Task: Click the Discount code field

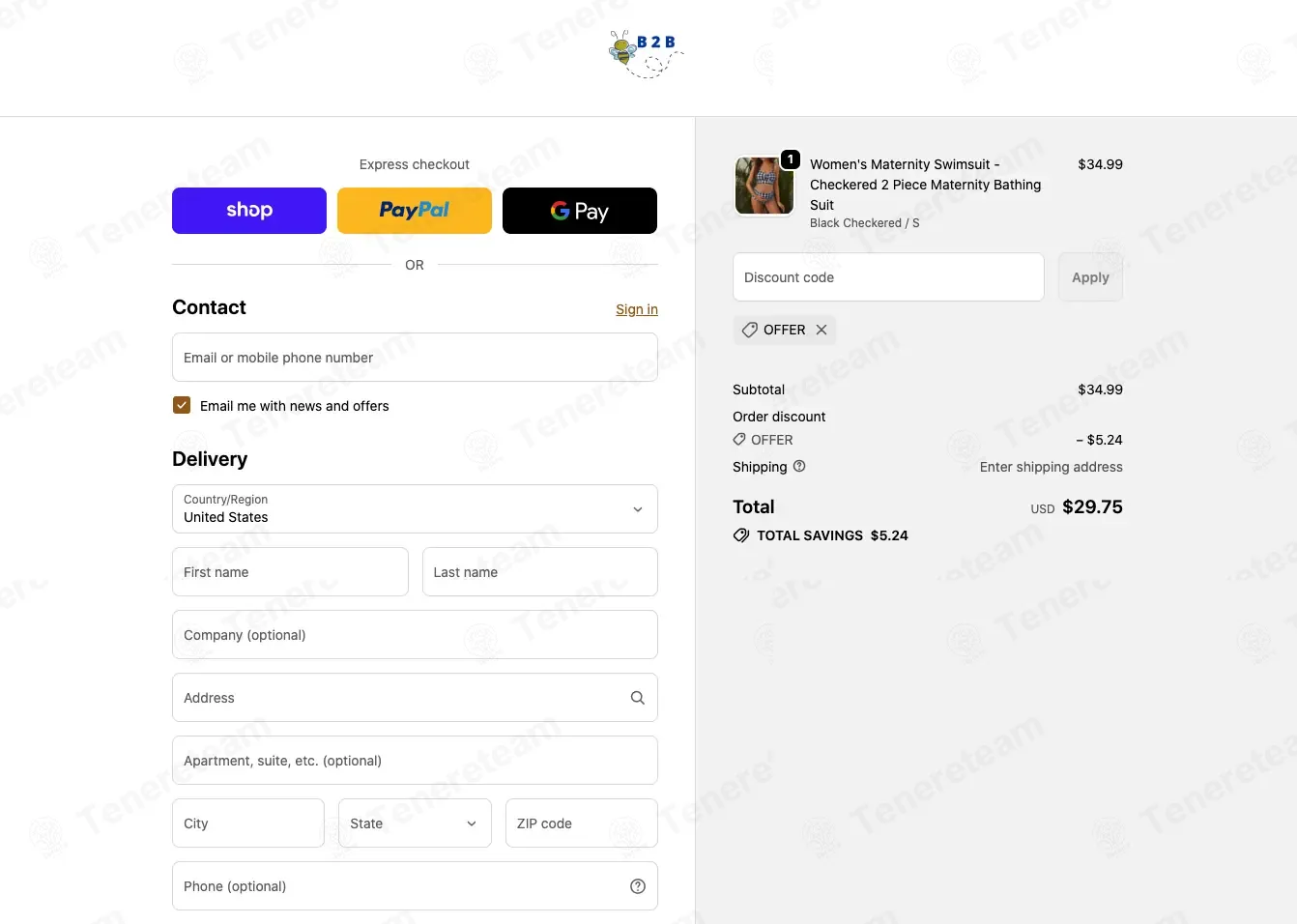Action: [x=888, y=277]
